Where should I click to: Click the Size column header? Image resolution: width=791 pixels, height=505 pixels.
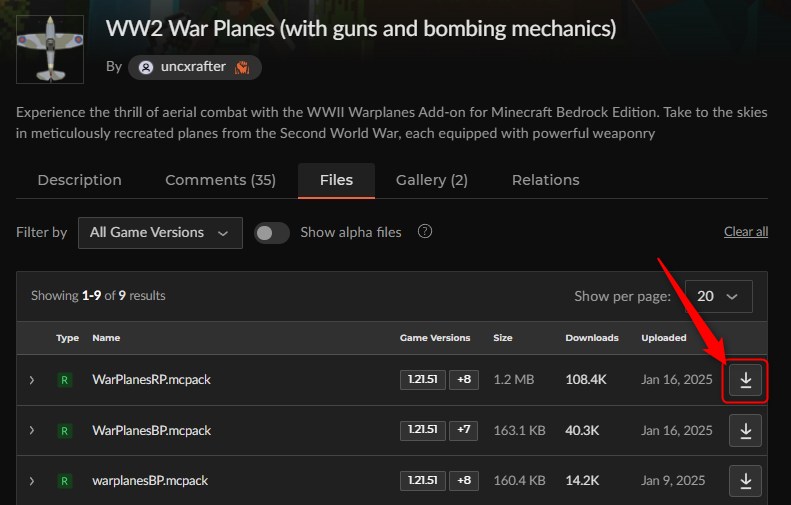click(503, 338)
